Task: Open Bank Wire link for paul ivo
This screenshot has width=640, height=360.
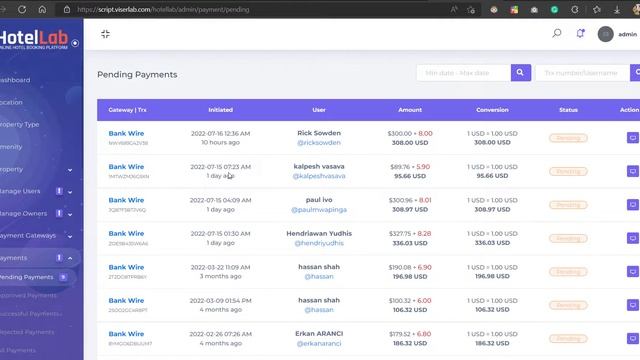Action: click(x=126, y=200)
